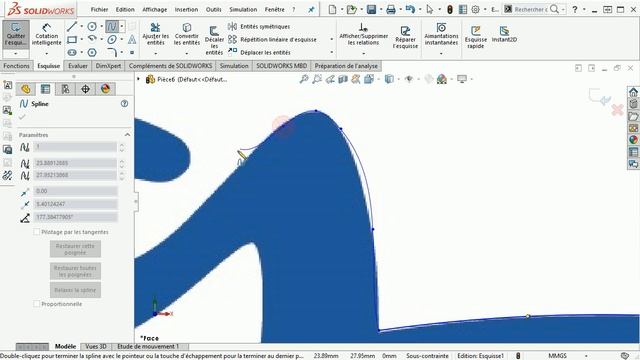
Task: Open dropdown under Convertir les entités
Action: (x=187, y=53)
